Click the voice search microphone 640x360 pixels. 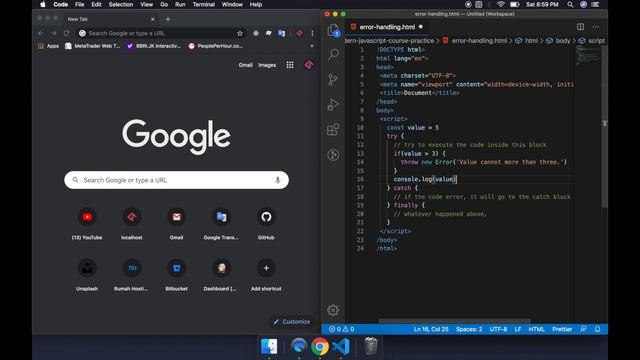tap(278, 180)
